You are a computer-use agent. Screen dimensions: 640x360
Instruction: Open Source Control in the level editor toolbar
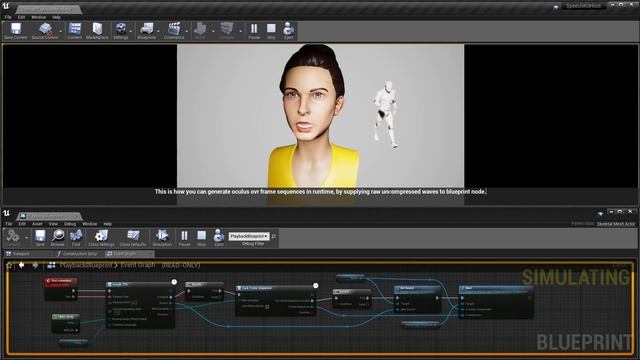point(45,31)
